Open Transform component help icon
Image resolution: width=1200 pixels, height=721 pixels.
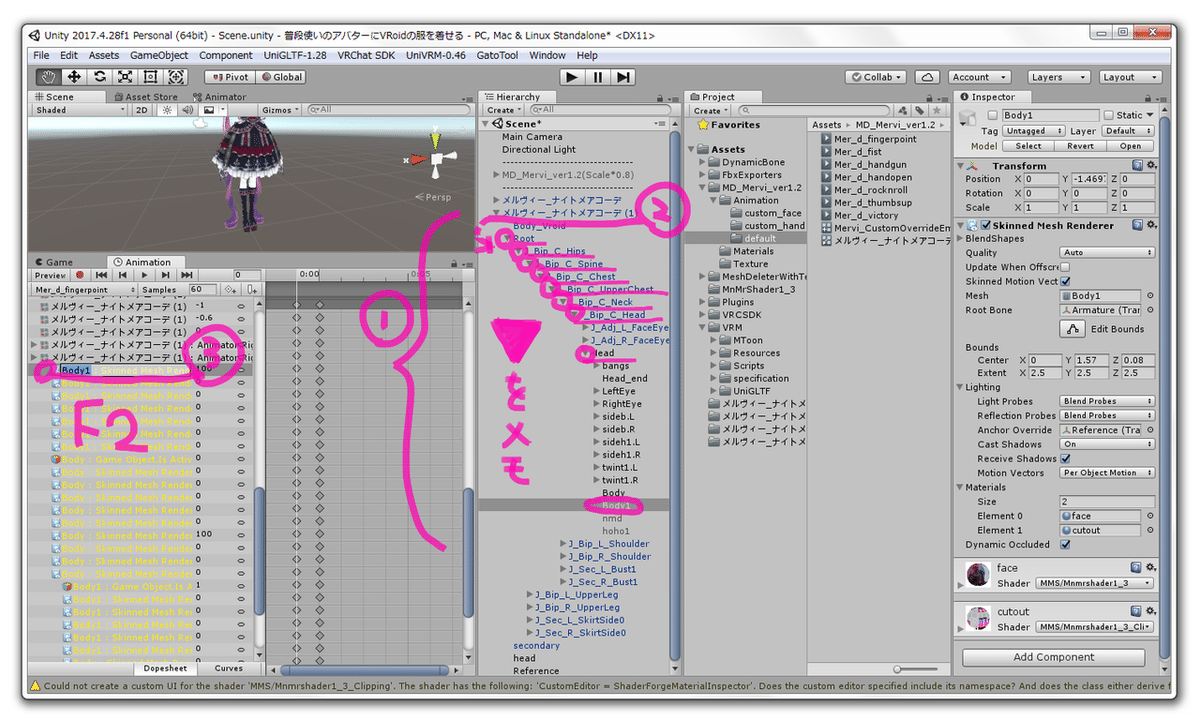tap(1137, 165)
